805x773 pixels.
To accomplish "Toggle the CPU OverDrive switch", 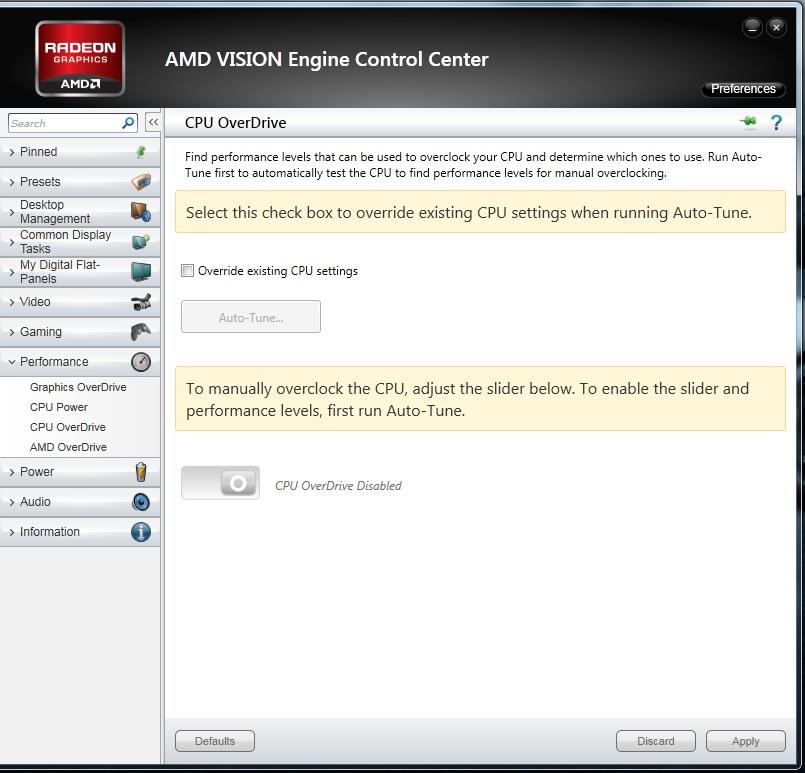I will click(220, 483).
